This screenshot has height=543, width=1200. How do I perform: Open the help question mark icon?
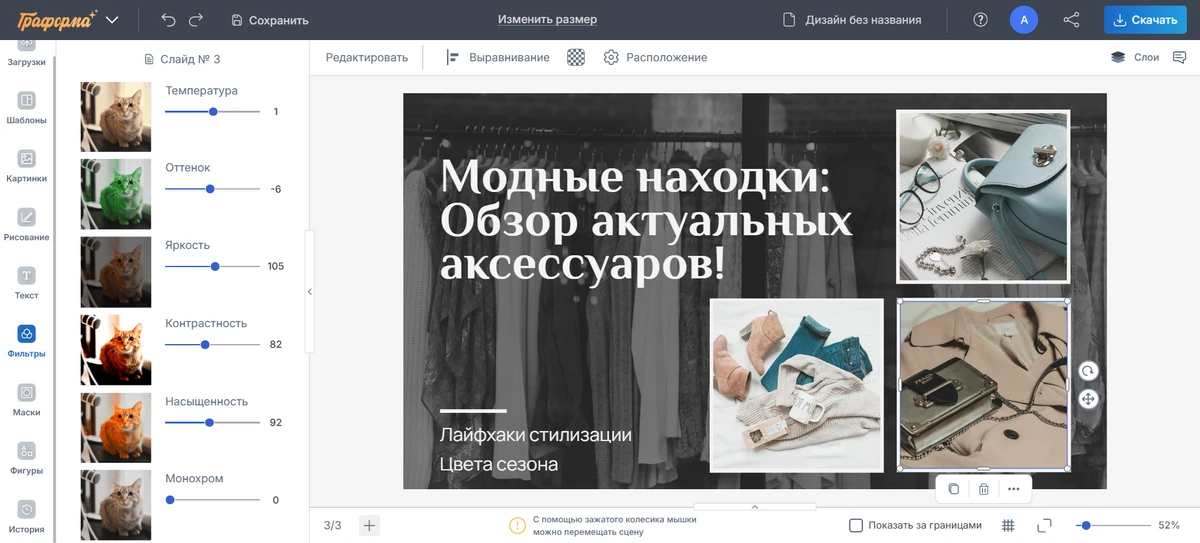pos(980,20)
